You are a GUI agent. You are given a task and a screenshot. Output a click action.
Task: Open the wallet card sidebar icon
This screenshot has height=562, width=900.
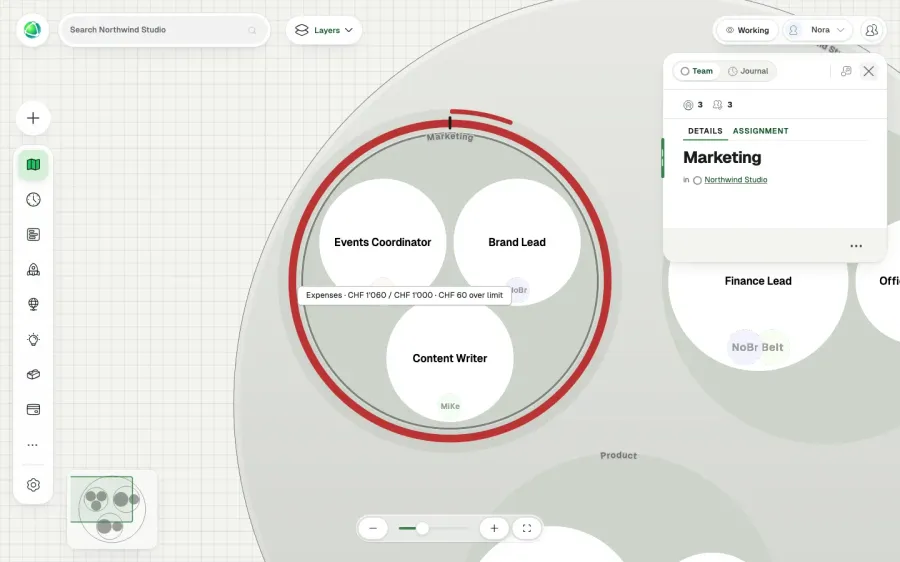pyautogui.click(x=33, y=409)
